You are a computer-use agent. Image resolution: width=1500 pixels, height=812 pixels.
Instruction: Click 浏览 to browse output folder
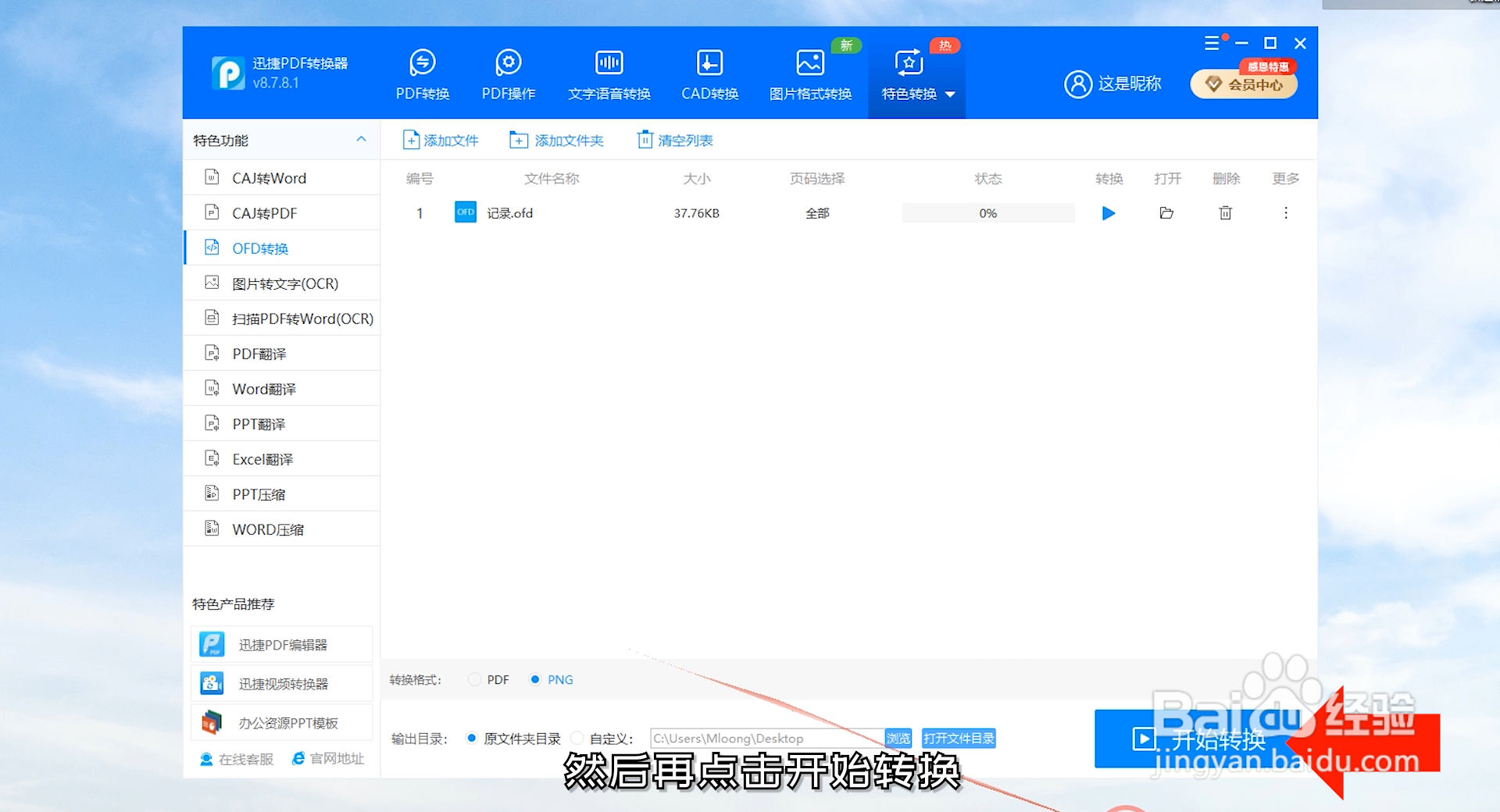pyautogui.click(x=898, y=738)
